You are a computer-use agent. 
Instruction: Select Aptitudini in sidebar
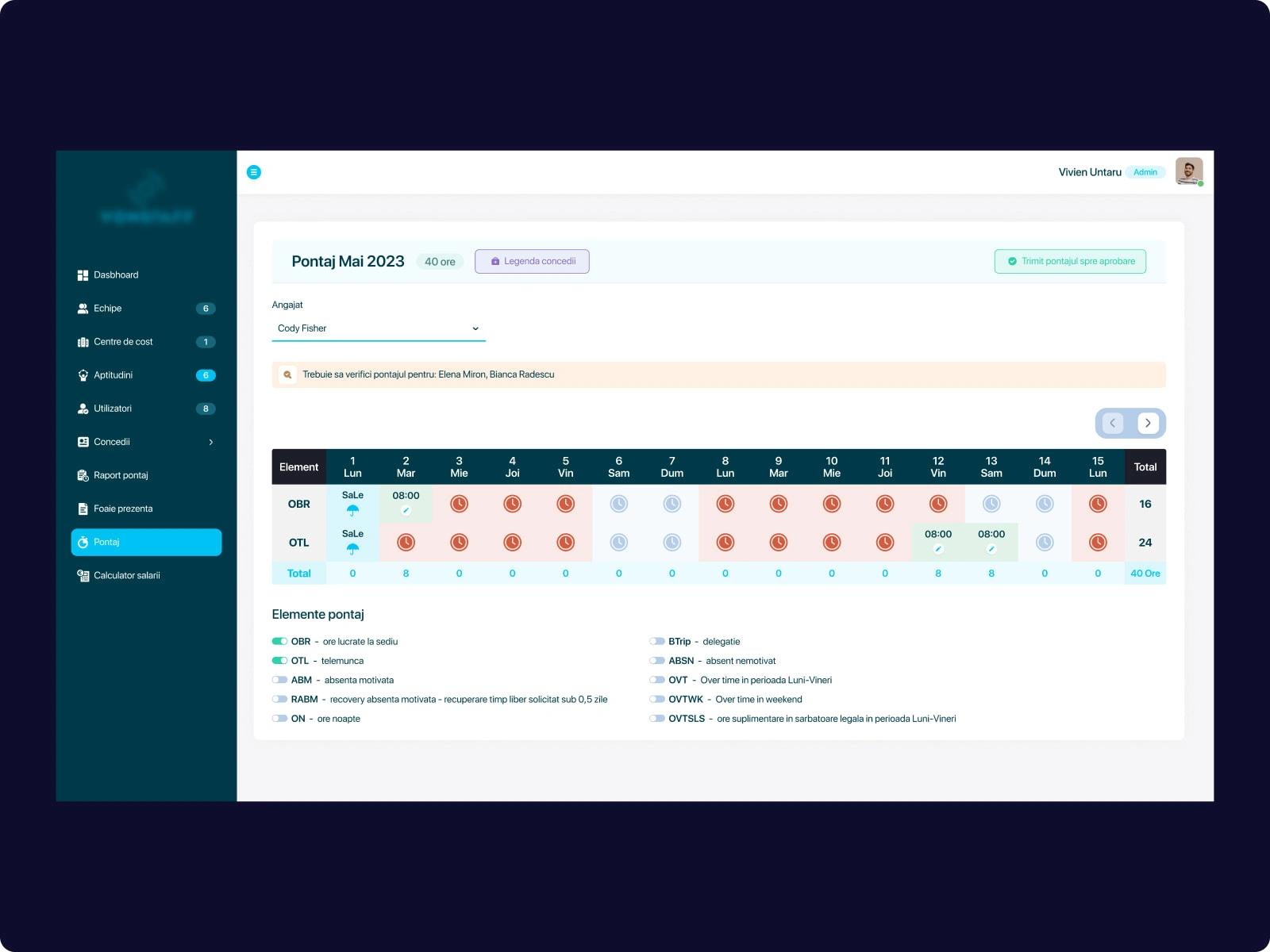click(146, 375)
